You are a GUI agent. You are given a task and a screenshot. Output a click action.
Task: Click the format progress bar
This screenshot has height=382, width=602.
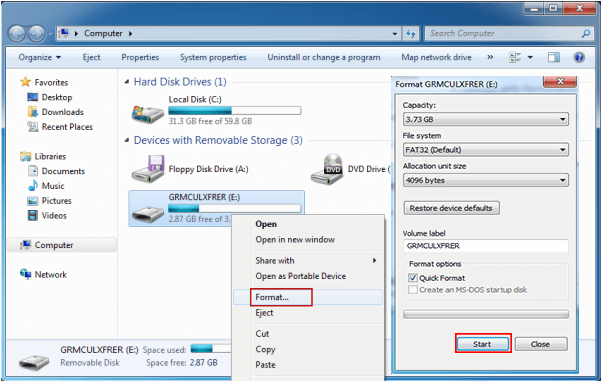click(x=486, y=314)
